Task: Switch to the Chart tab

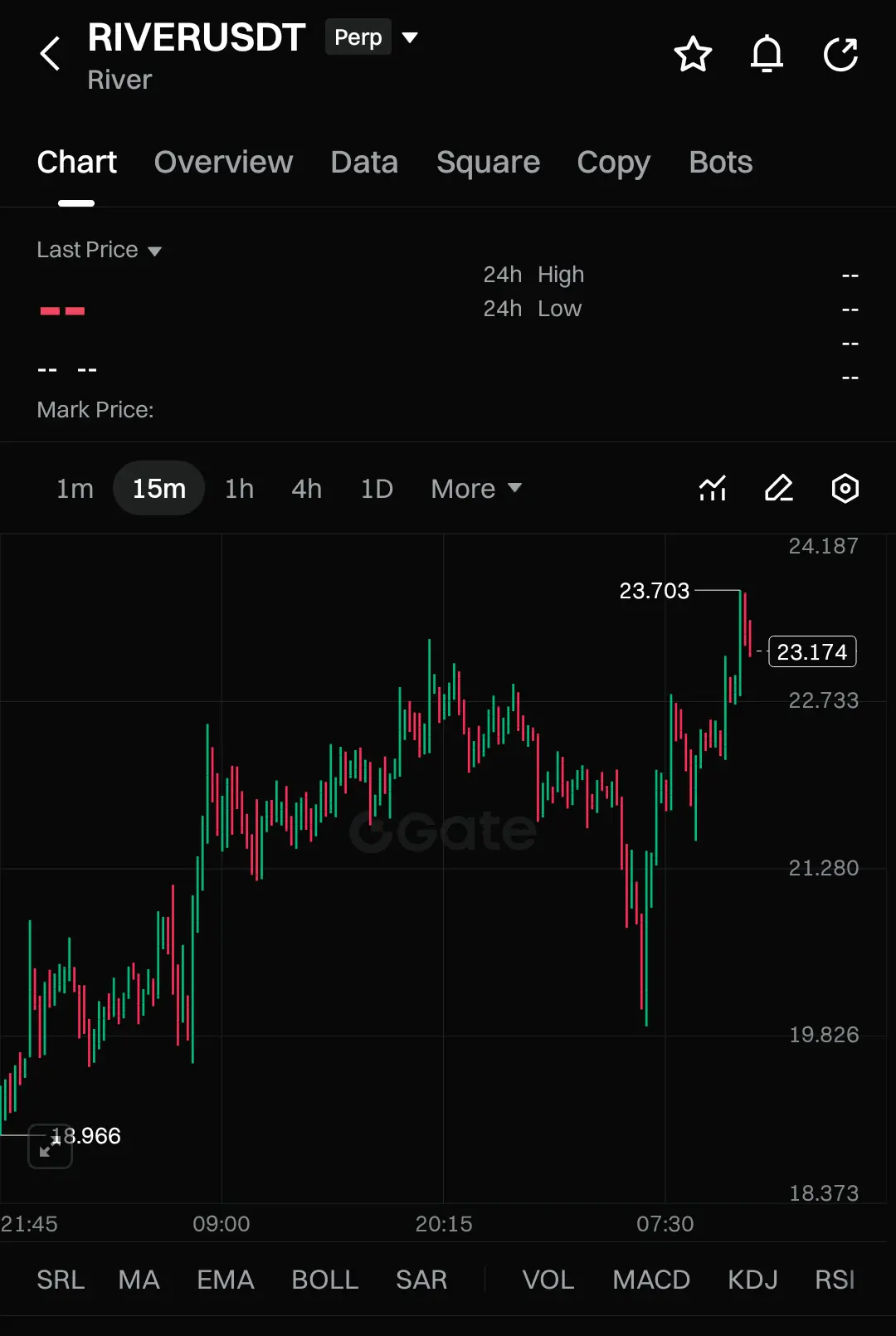Action: 76,163
